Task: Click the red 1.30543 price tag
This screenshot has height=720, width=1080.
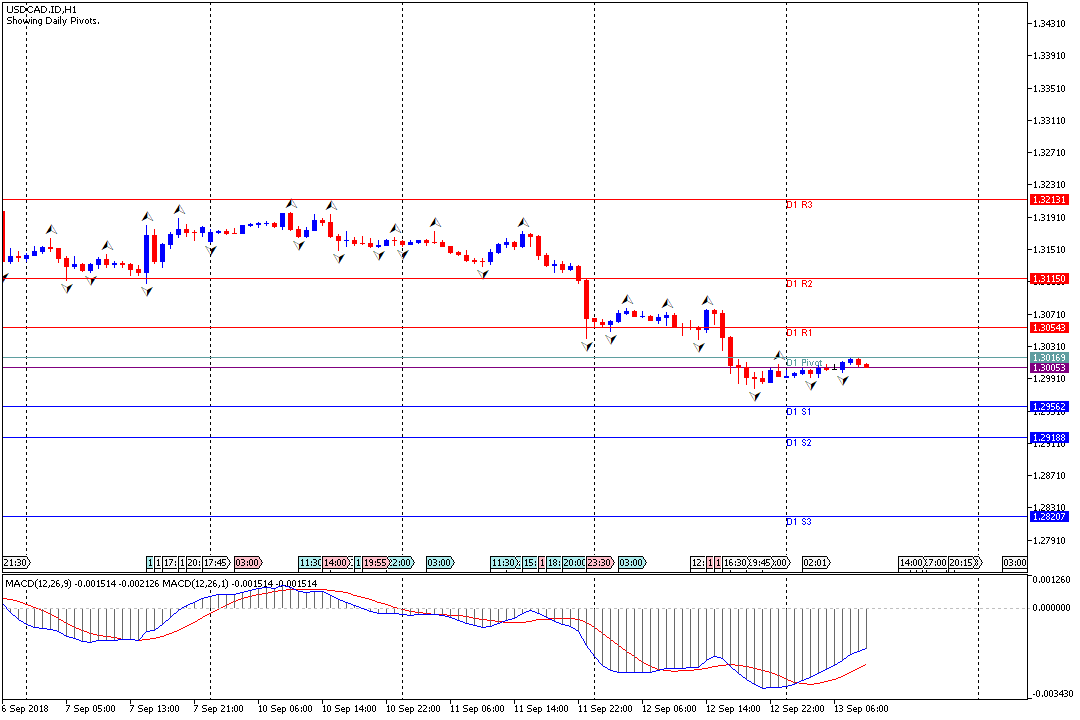Action: [x=1049, y=328]
